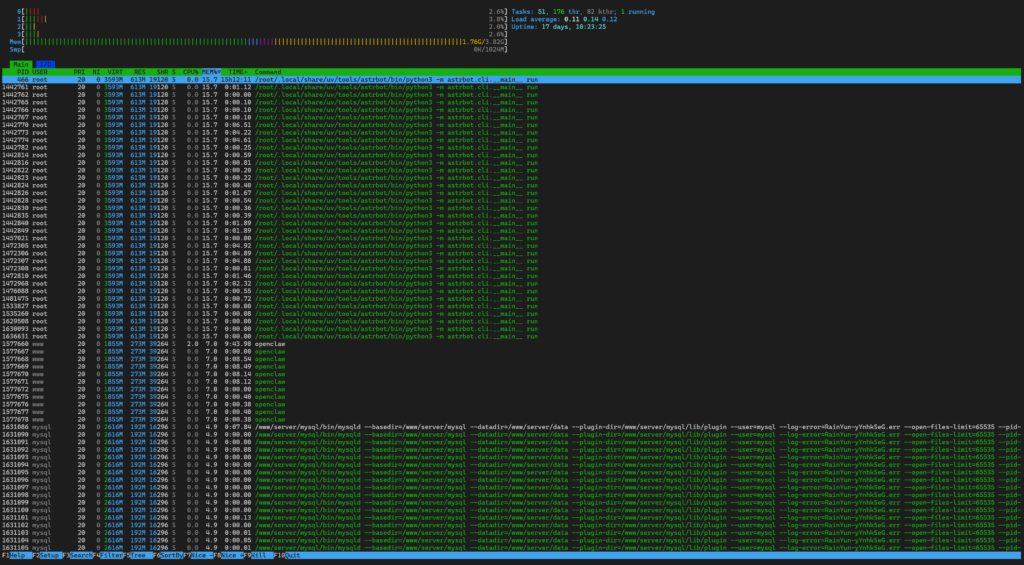Sort by the SHR column header

[162, 72]
